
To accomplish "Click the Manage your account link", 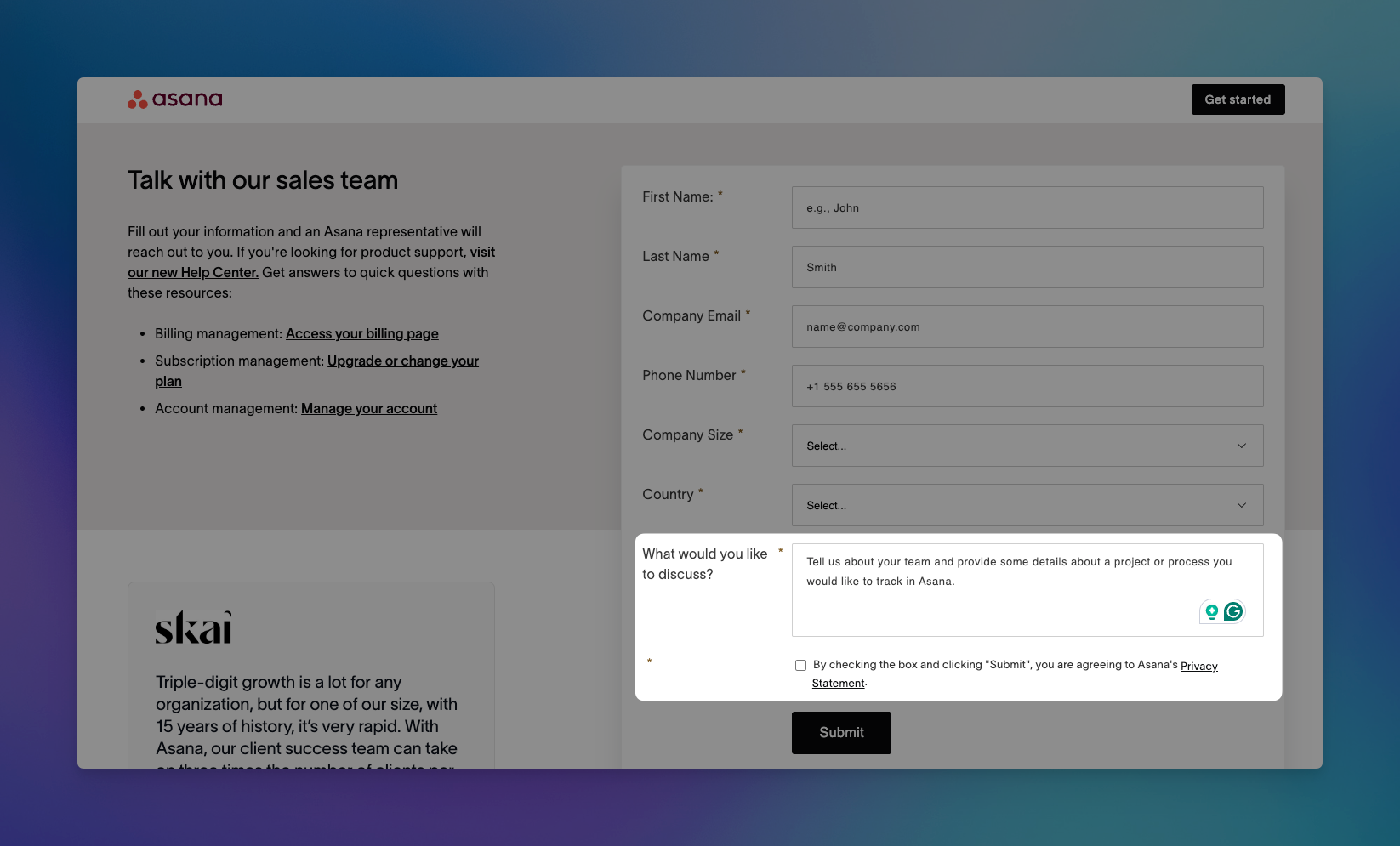I will [368, 409].
